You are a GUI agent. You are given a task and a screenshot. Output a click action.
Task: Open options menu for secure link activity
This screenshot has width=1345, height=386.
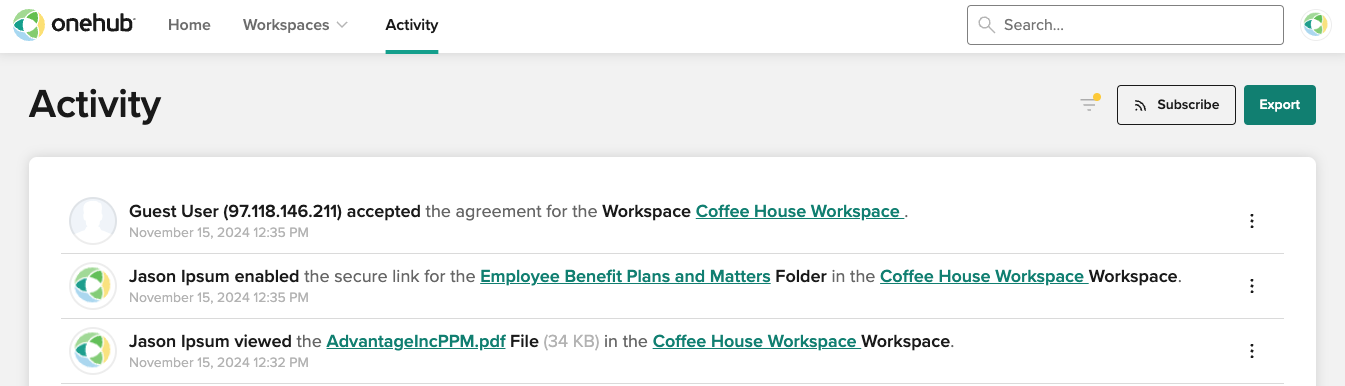pyautogui.click(x=1252, y=286)
